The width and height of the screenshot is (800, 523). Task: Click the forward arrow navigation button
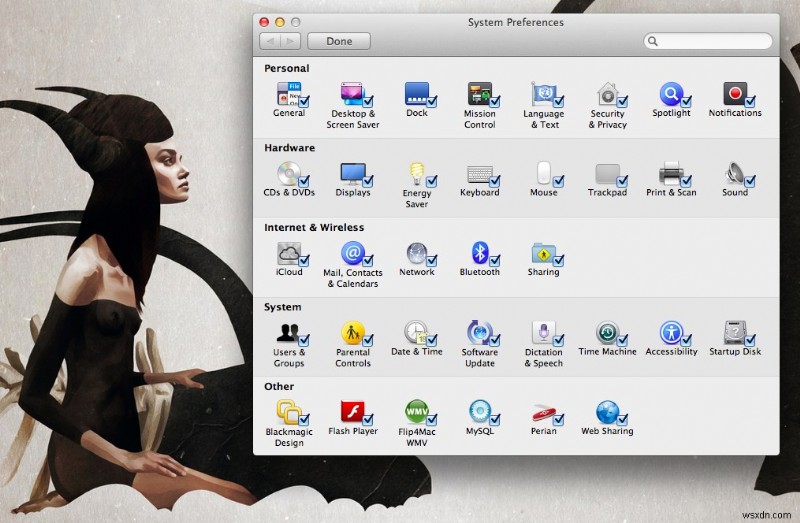tap(290, 41)
